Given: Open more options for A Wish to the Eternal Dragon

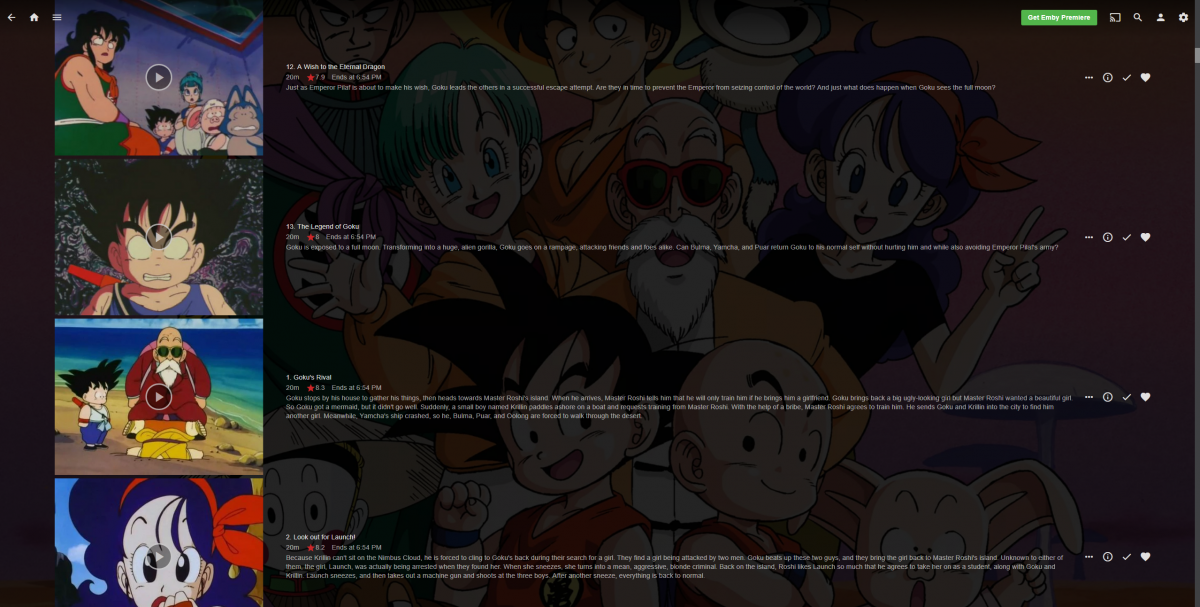Looking at the screenshot, I should pos(1088,77).
